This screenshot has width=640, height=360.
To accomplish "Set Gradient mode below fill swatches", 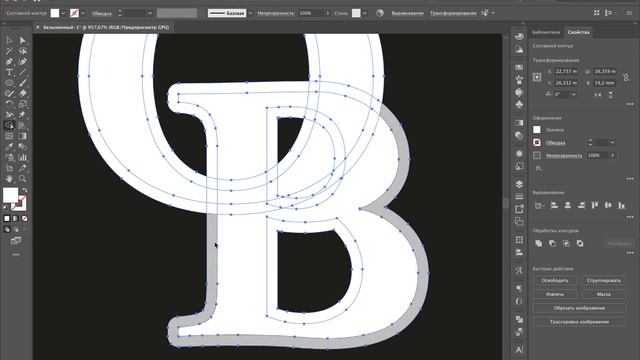I will [16, 219].
